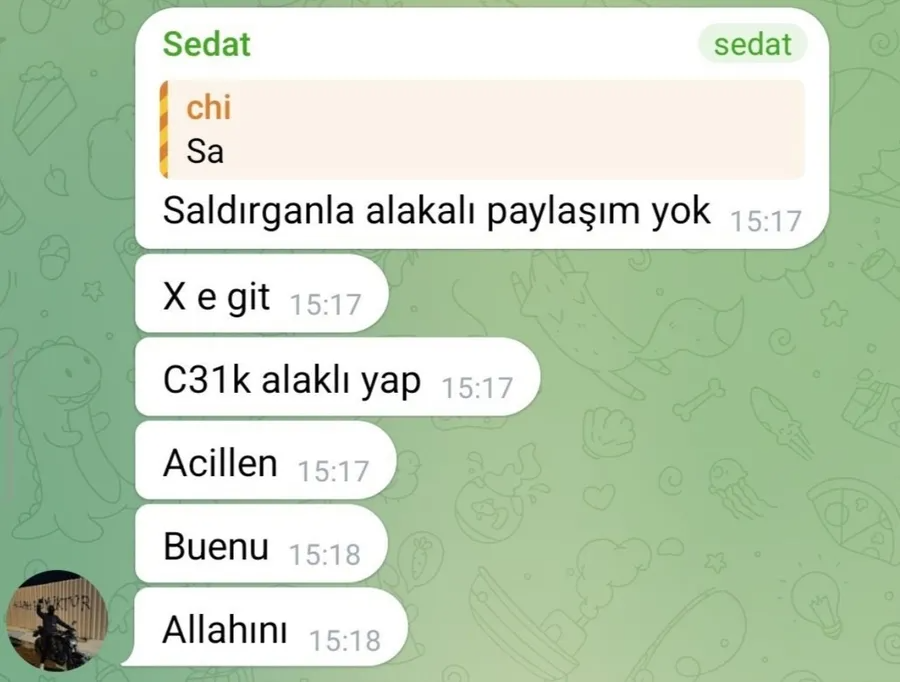Image resolution: width=900 pixels, height=682 pixels.
Task: Select the Buenu message bubble
Action: pyautogui.click(x=261, y=544)
